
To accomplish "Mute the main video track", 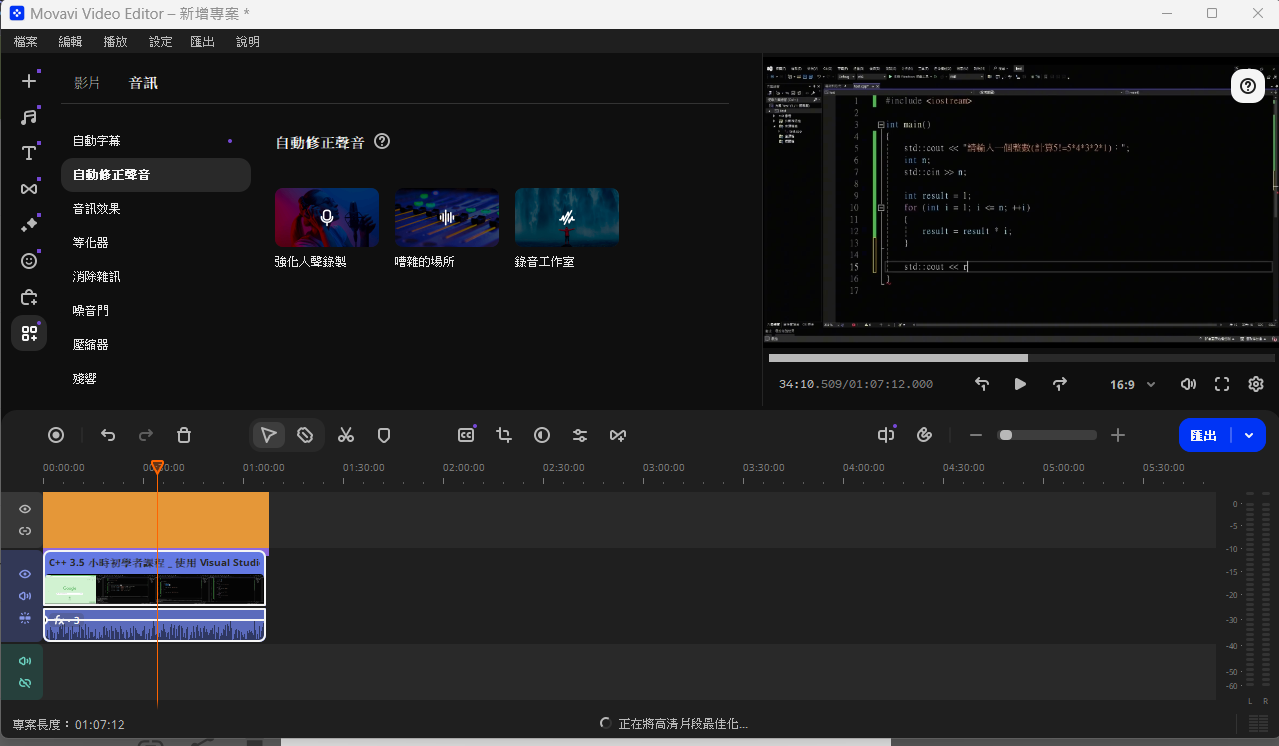I will click(25, 596).
